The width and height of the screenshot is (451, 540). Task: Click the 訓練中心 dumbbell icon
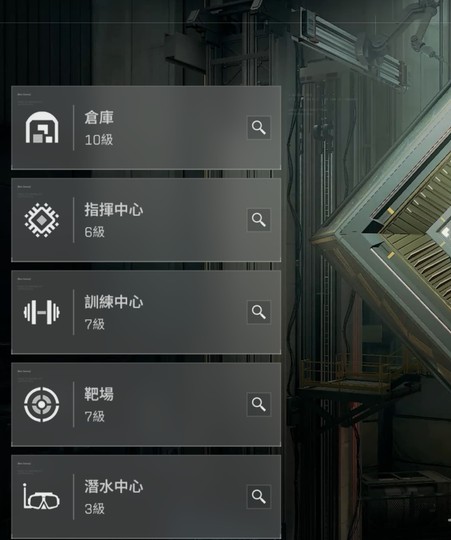[x=42, y=312]
